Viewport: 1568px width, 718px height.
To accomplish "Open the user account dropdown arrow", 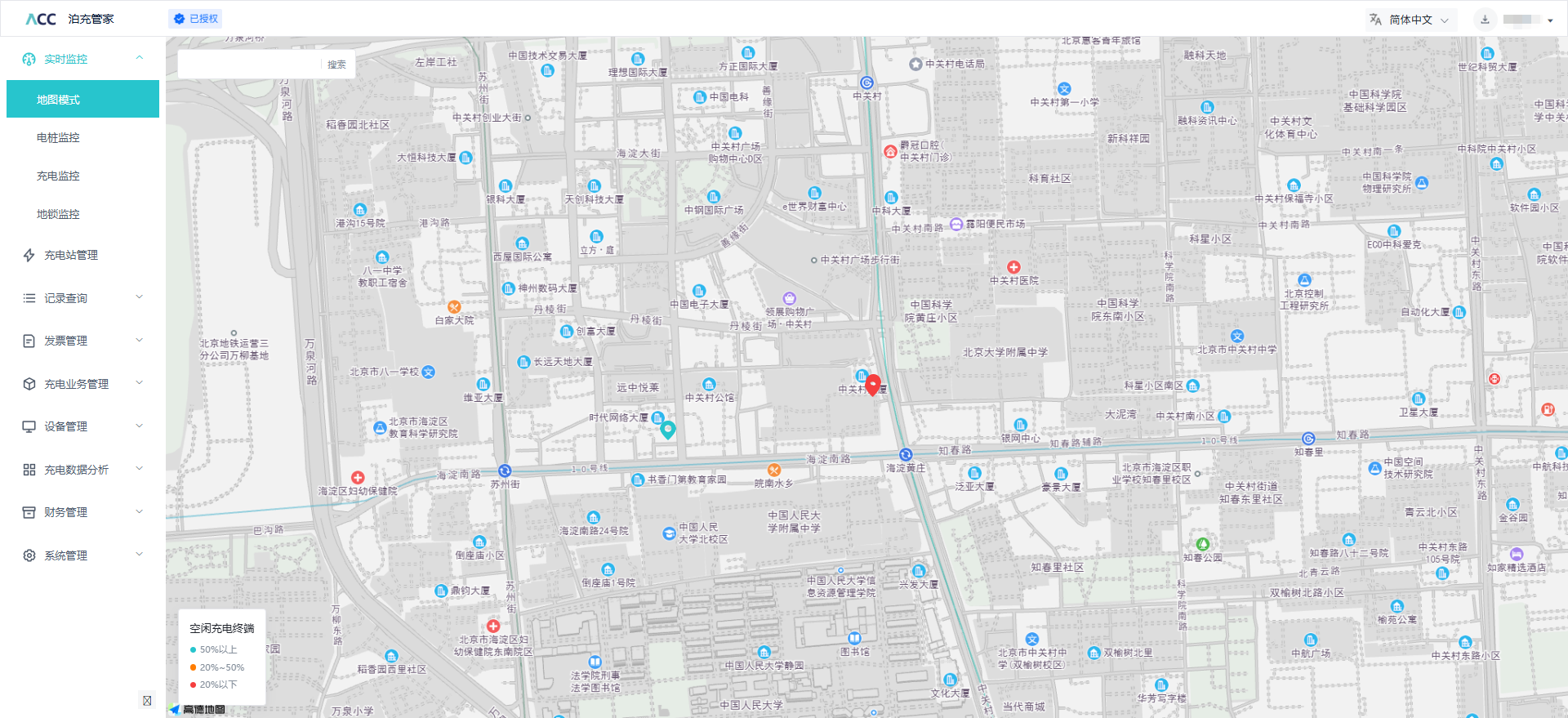I will [x=1550, y=20].
